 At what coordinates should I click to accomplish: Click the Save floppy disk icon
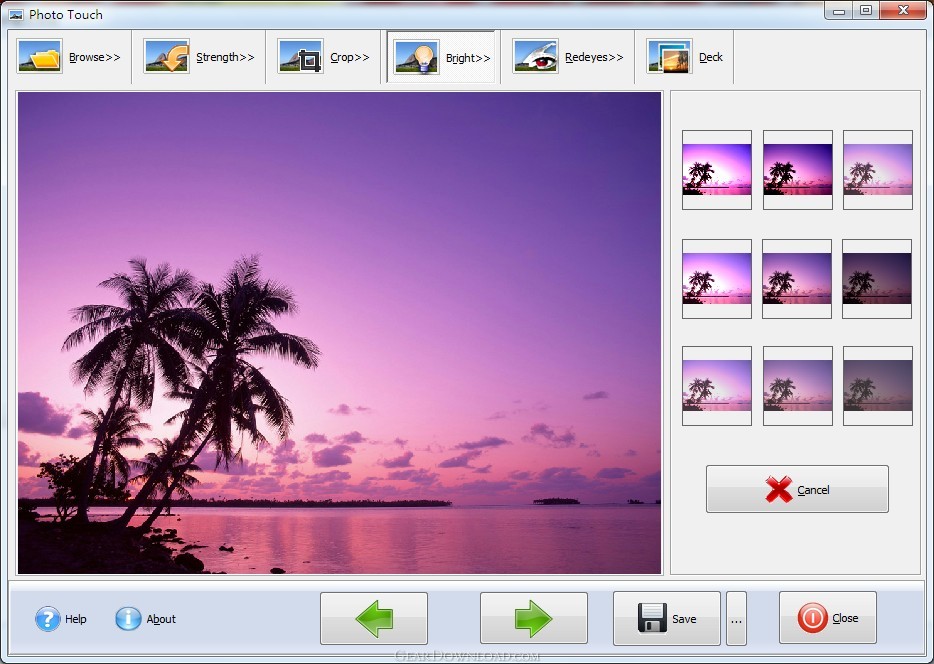(x=652, y=618)
